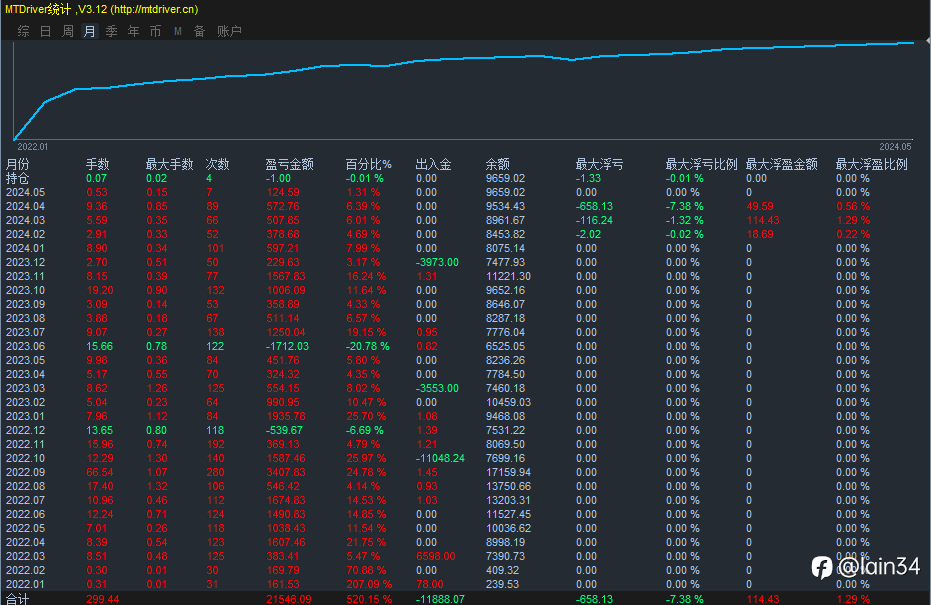931x605 pixels.
Task: Click the 余额 column header
Action: (x=497, y=164)
